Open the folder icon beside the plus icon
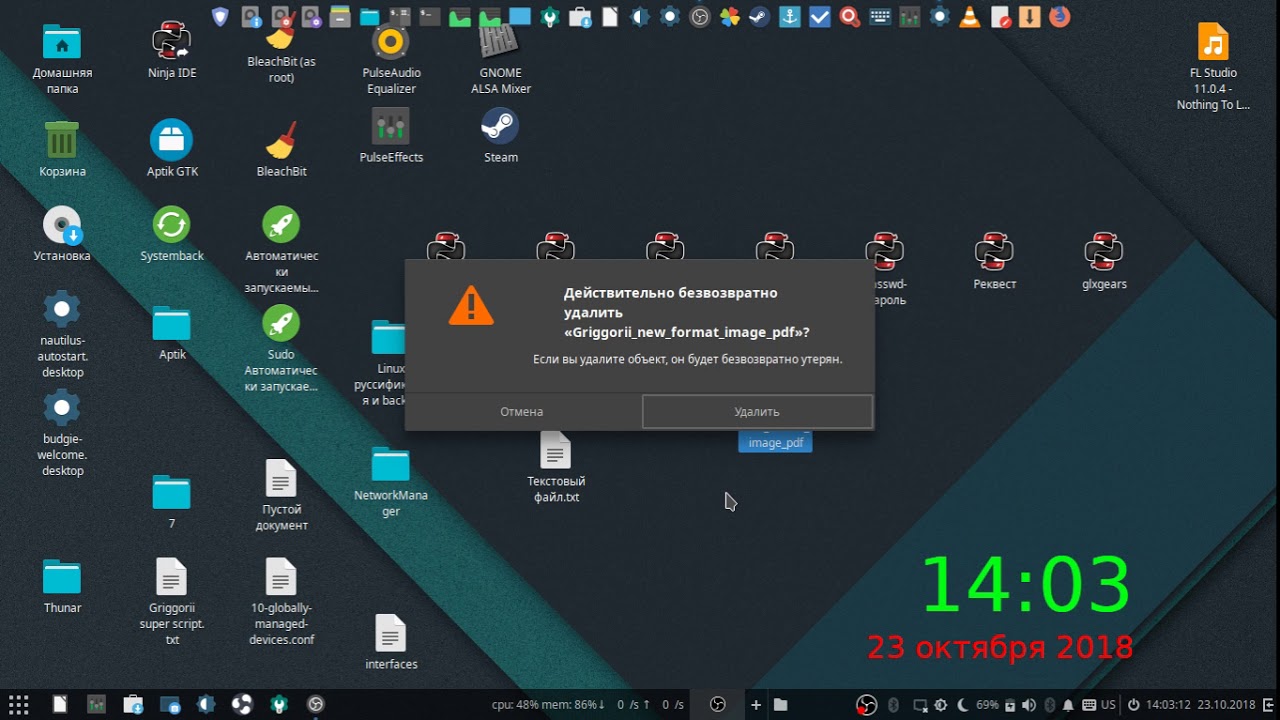1280x720 pixels. tap(780, 705)
